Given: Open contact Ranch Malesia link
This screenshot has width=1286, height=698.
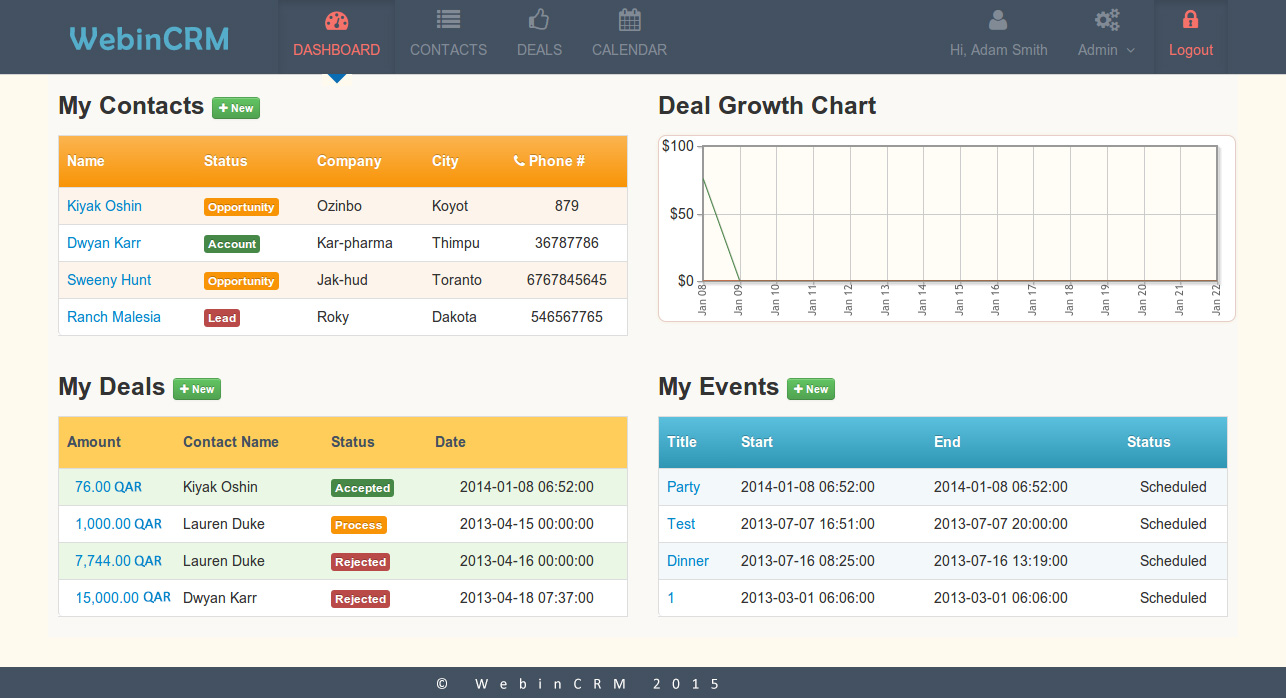Looking at the screenshot, I should click(114, 317).
